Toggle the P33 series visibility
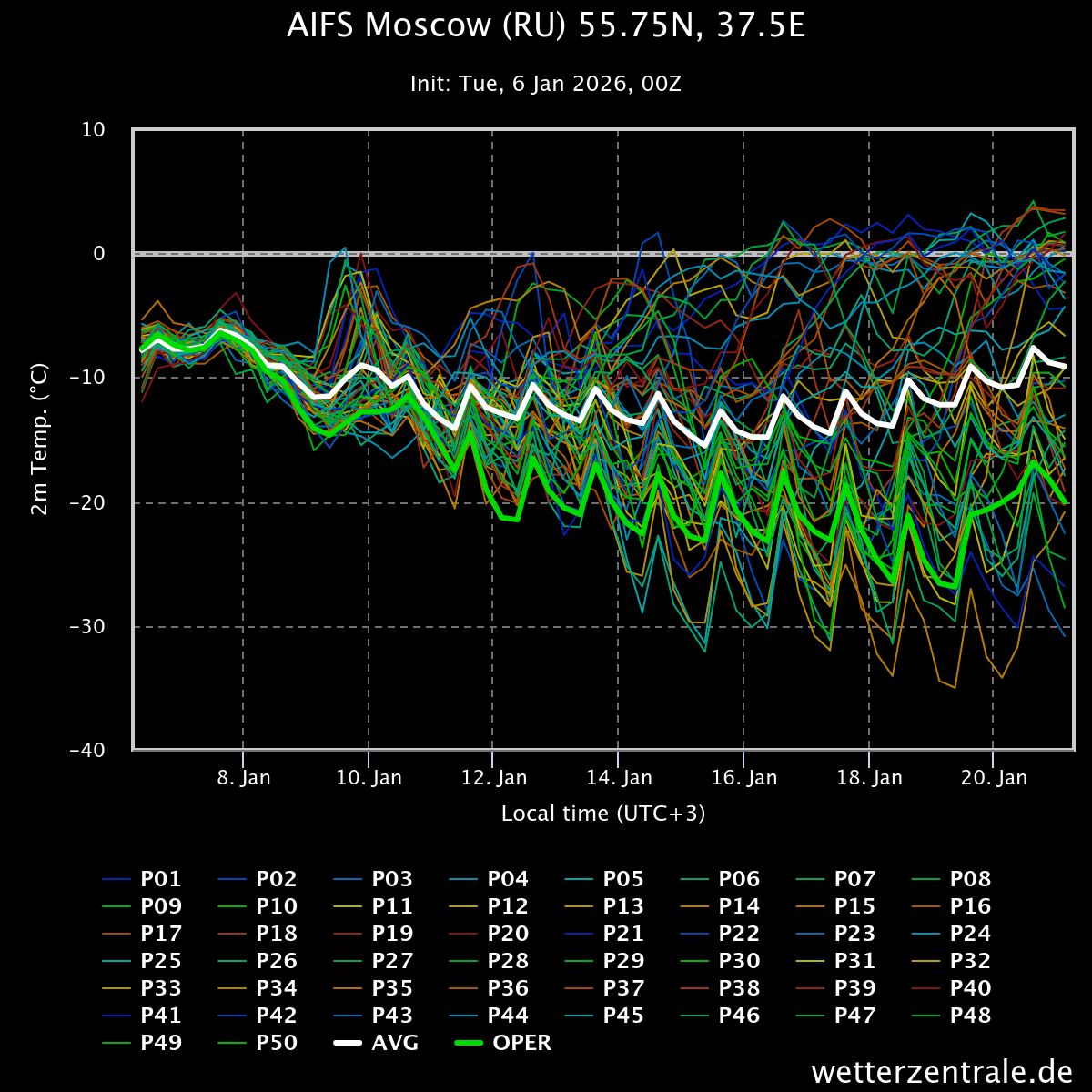The height and width of the screenshot is (1092, 1092). pos(160,988)
